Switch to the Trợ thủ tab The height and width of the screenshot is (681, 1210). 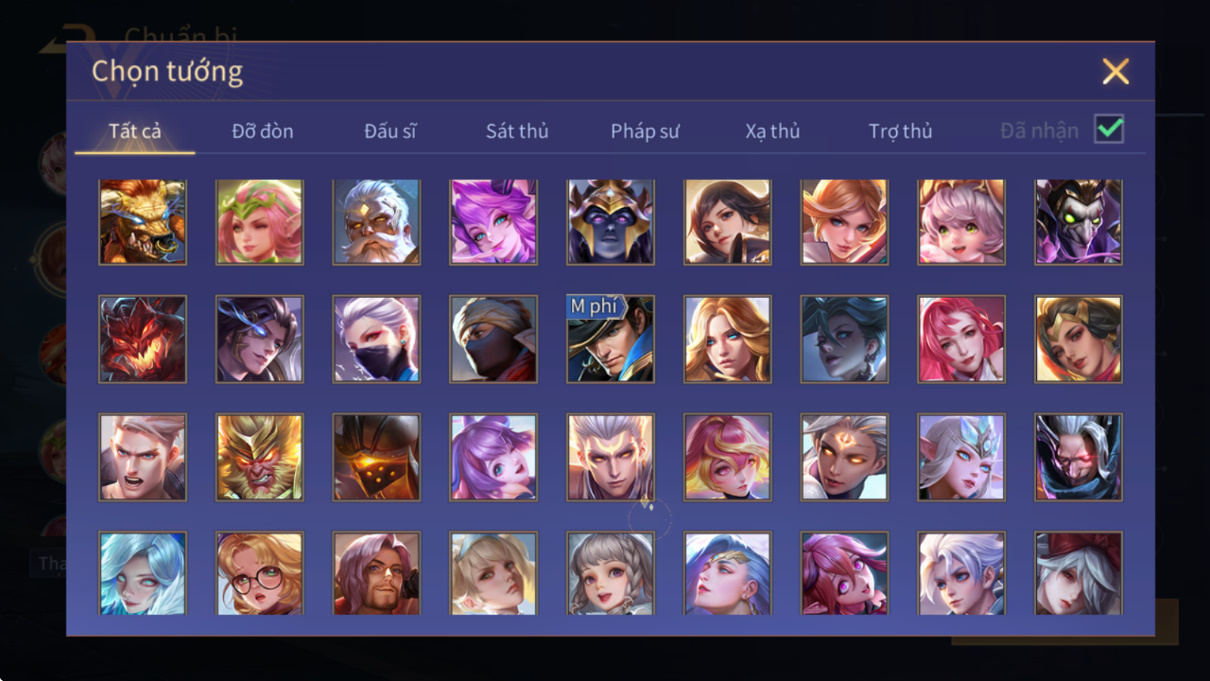point(900,131)
